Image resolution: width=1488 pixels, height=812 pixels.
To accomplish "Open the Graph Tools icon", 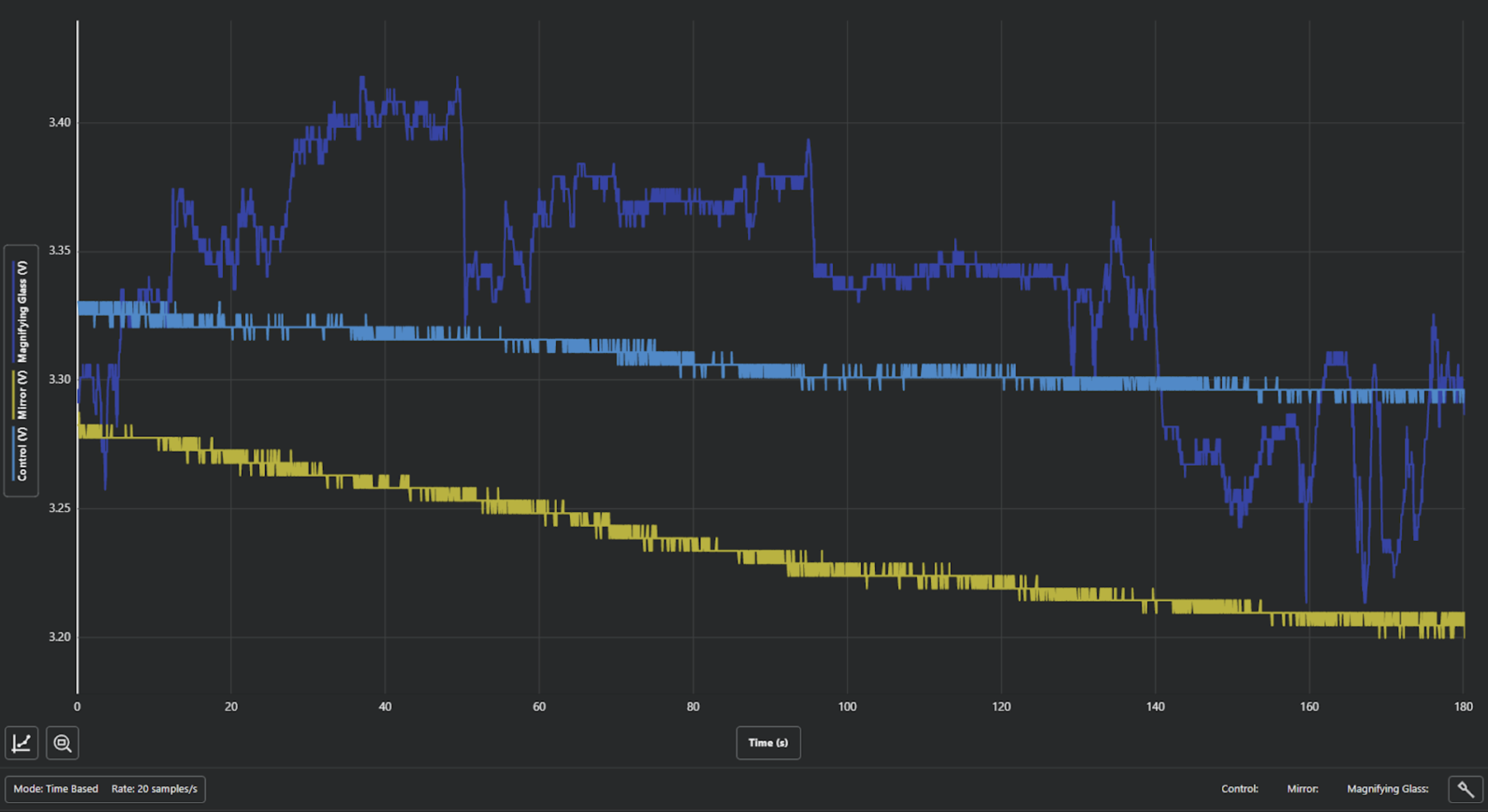I will (22, 743).
